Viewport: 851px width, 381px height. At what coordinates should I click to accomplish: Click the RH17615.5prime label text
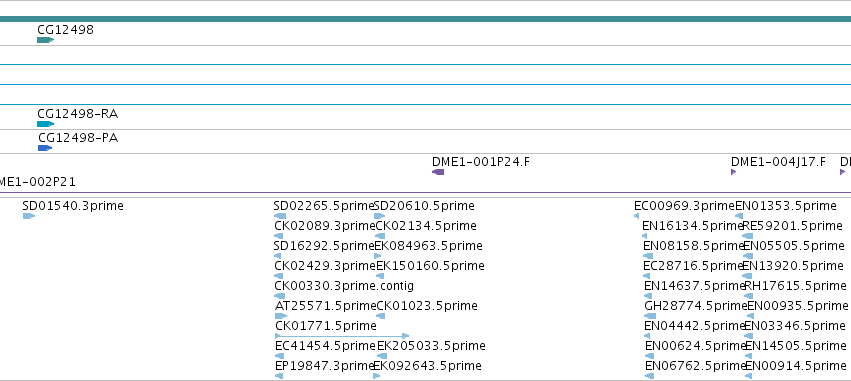pos(795,285)
